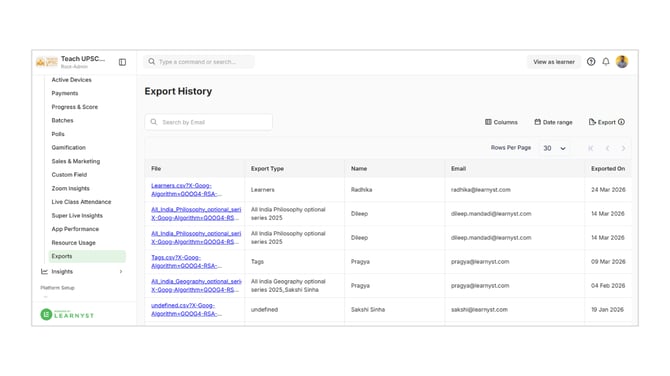This screenshot has width=670, height=376.
Task: Select Exports in sidebar
Action: pos(87,256)
